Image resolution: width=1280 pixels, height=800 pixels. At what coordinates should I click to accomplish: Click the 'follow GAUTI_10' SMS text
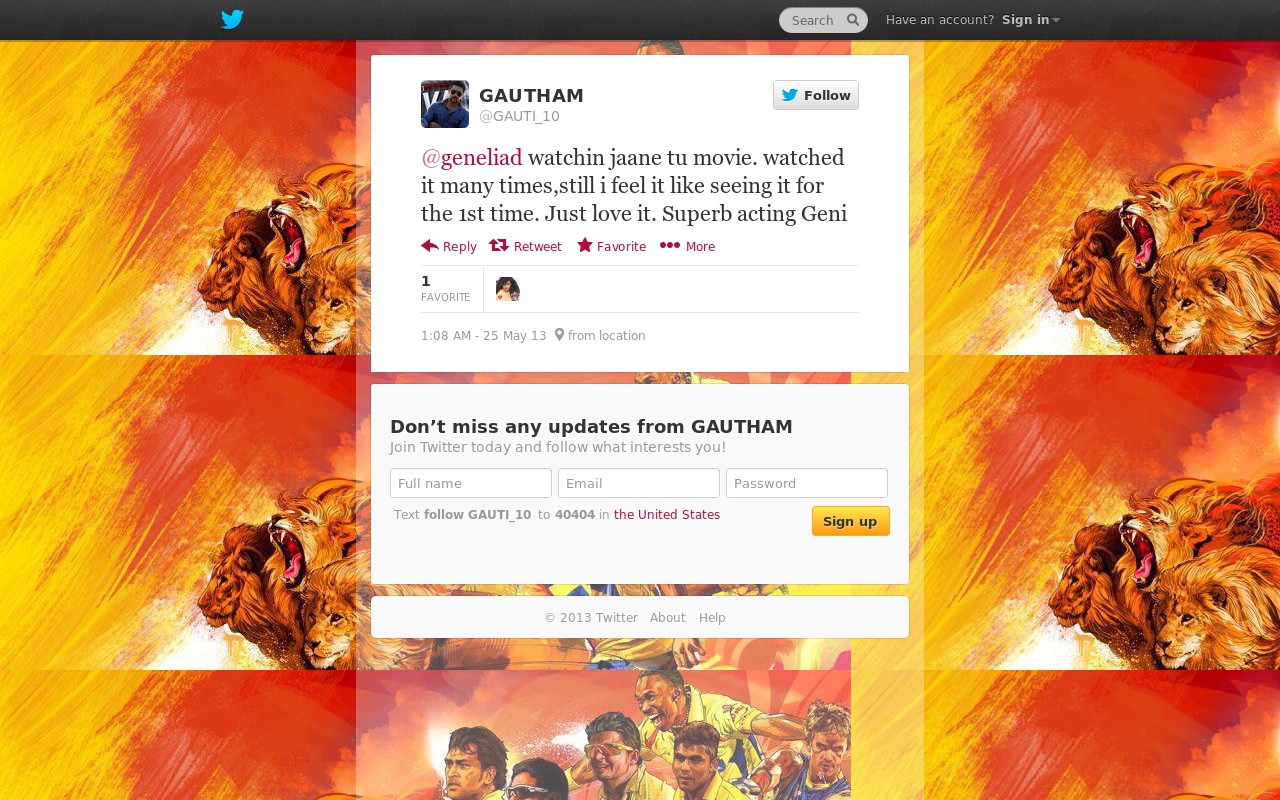(477, 515)
